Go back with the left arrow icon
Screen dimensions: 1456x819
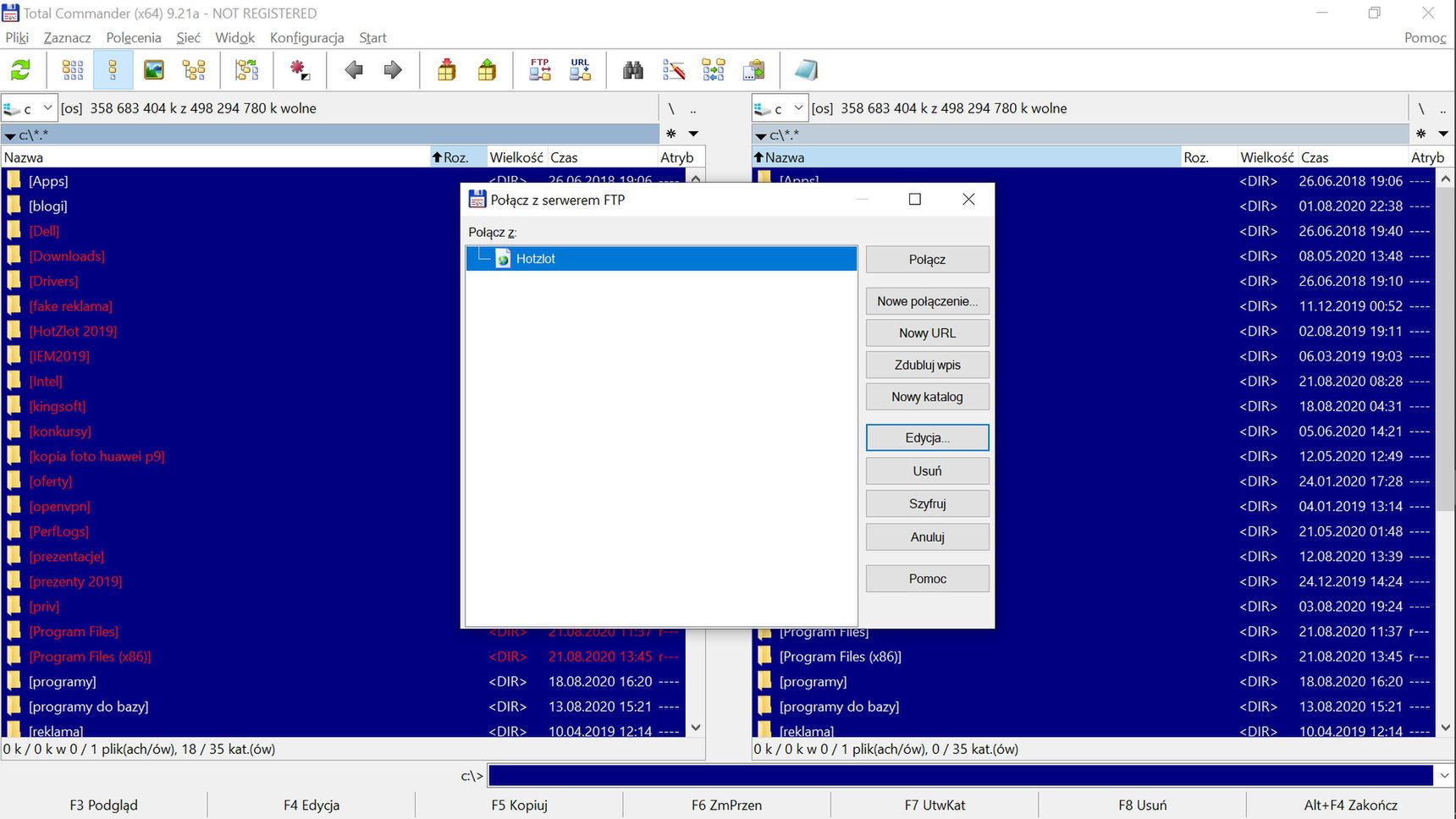354,70
